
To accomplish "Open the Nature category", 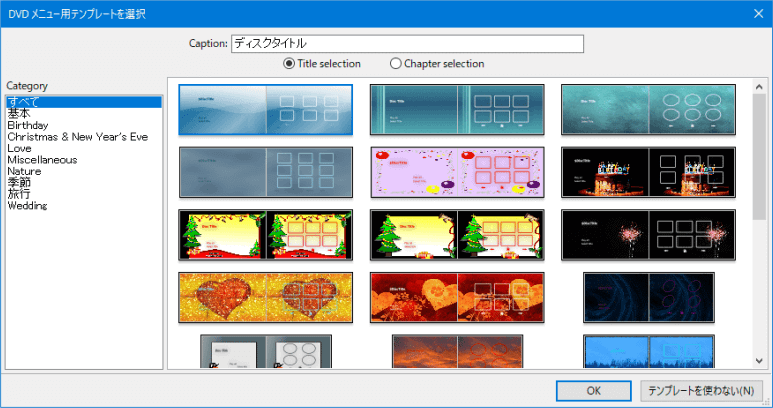I will tap(24, 171).
